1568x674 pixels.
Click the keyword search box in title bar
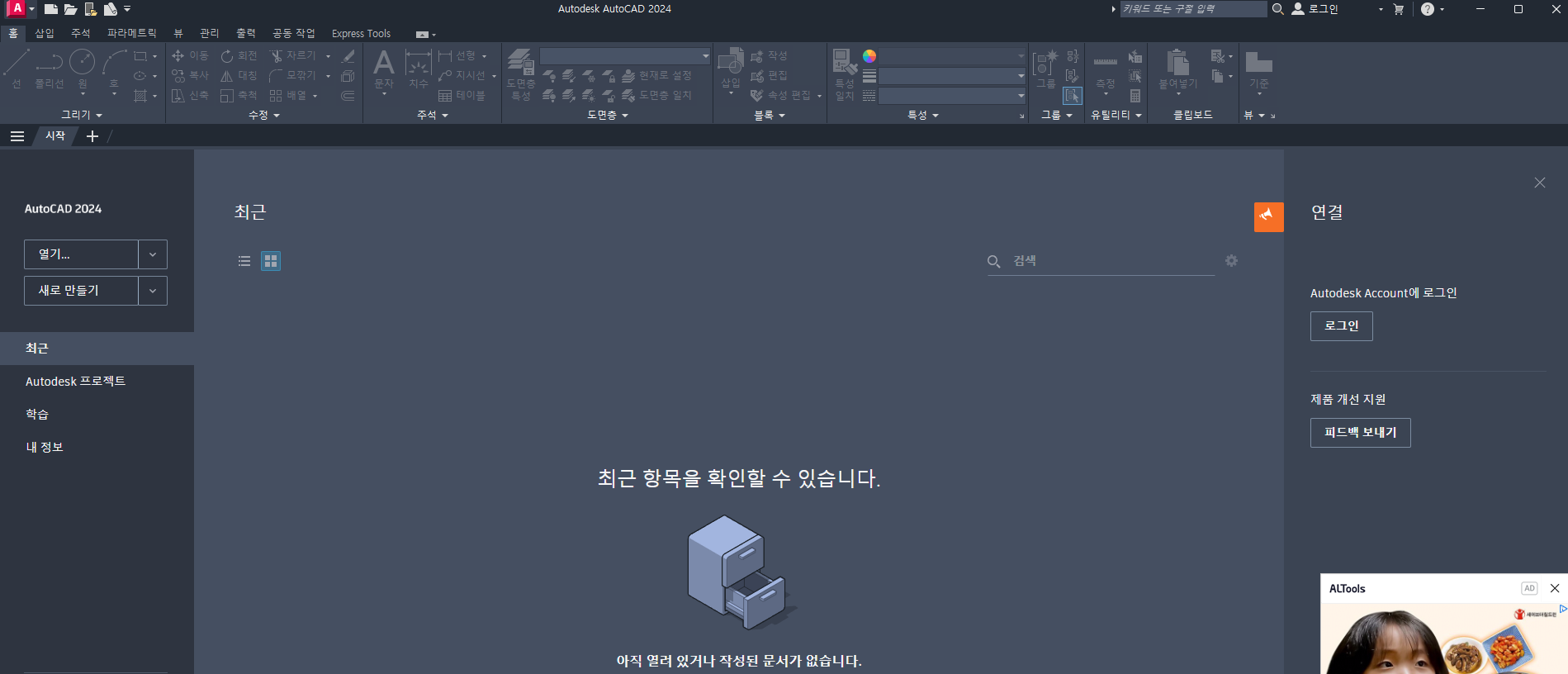coord(1192,9)
